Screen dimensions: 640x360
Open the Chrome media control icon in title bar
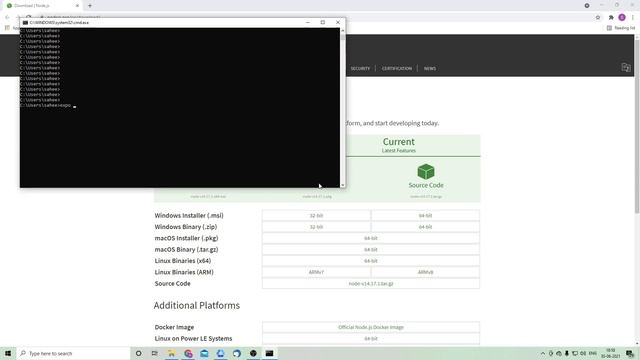[587, 6]
